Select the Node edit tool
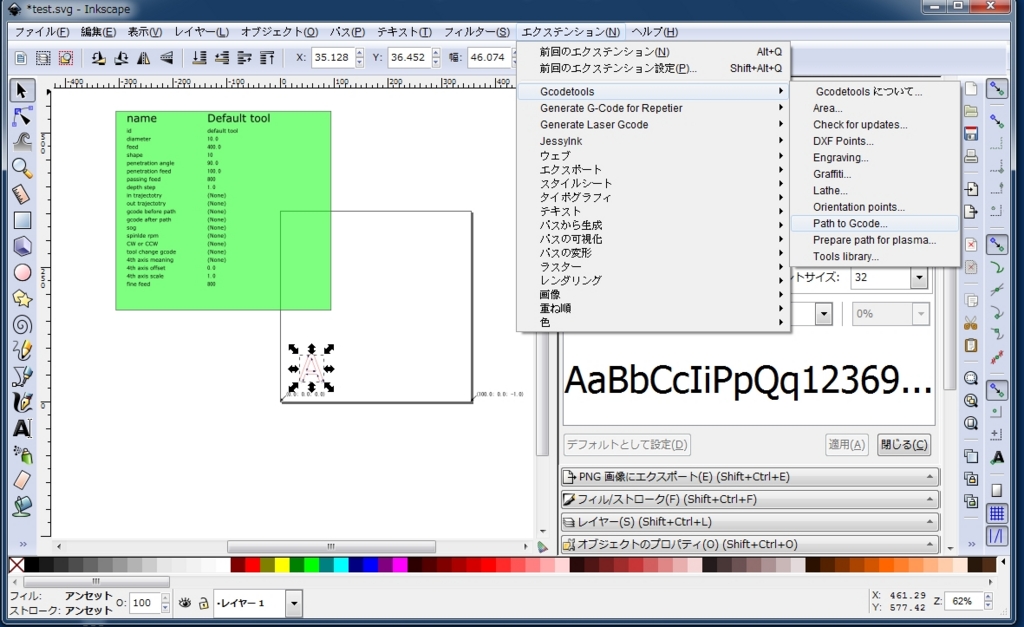 point(22,117)
